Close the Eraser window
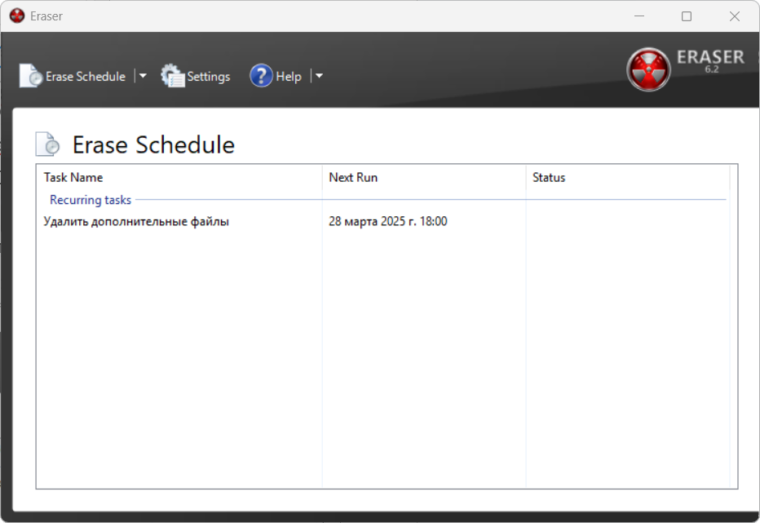Viewport: 760px width, 523px height. [x=734, y=16]
